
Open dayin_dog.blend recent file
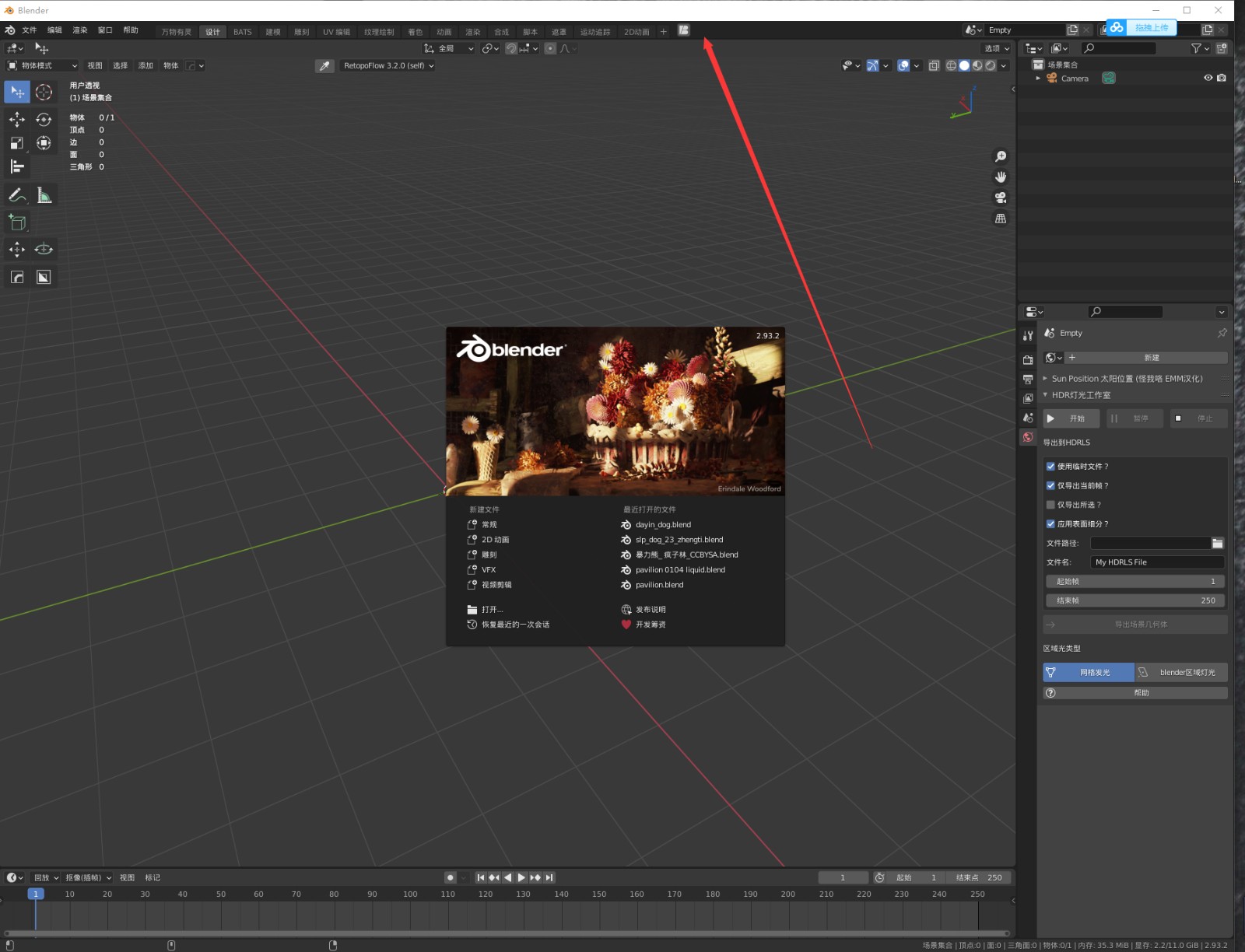pos(663,525)
